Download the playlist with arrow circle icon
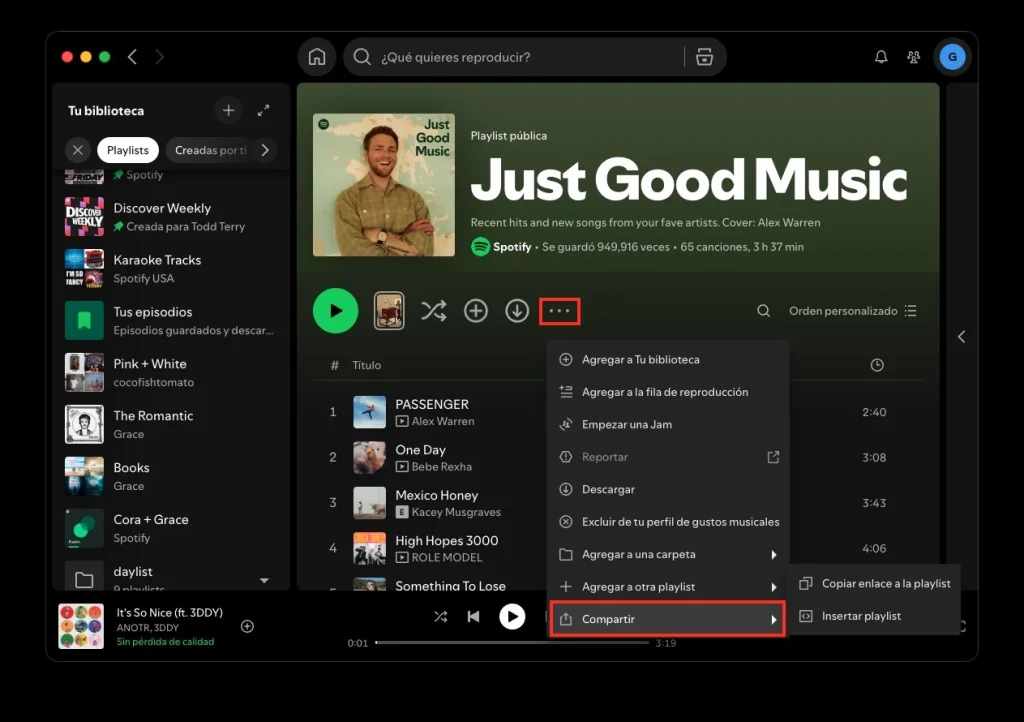This screenshot has height=722, width=1024. tap(517, 311)
